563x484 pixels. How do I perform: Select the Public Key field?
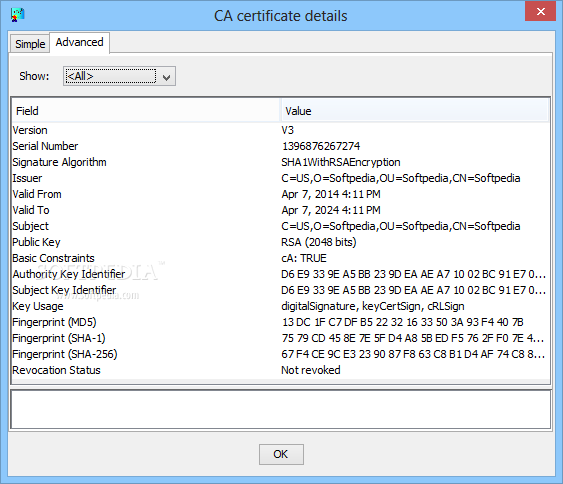pos(36,242)
